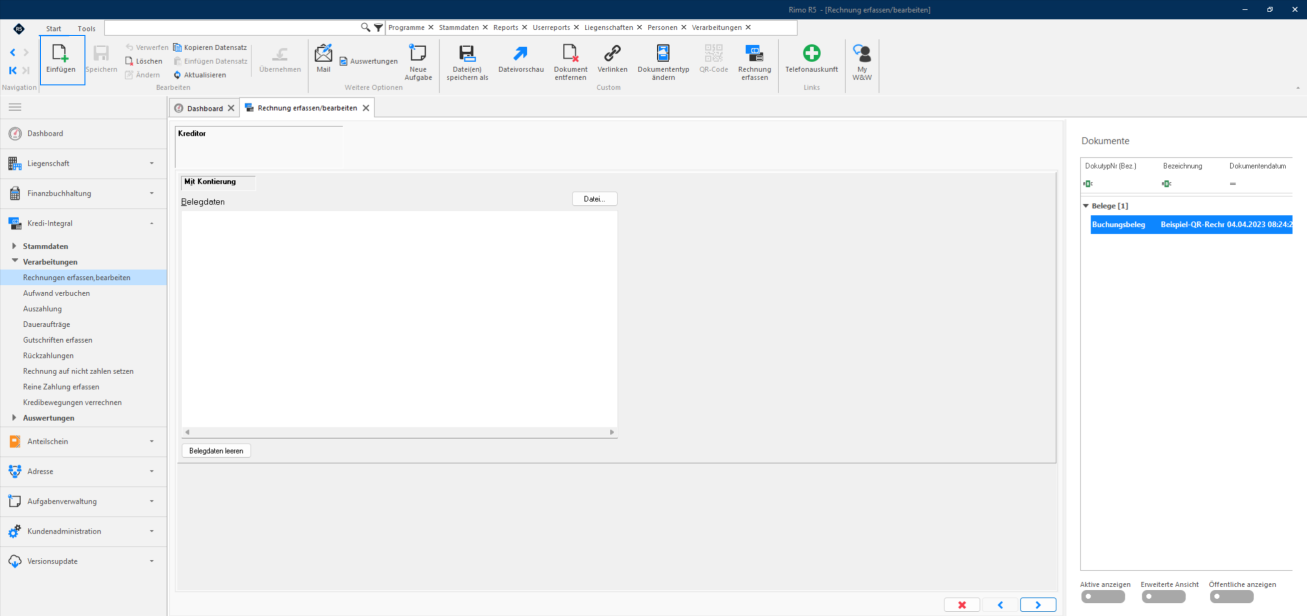1307x616 pixels.
Task: Open My W&W
Action: pos(862,60)
